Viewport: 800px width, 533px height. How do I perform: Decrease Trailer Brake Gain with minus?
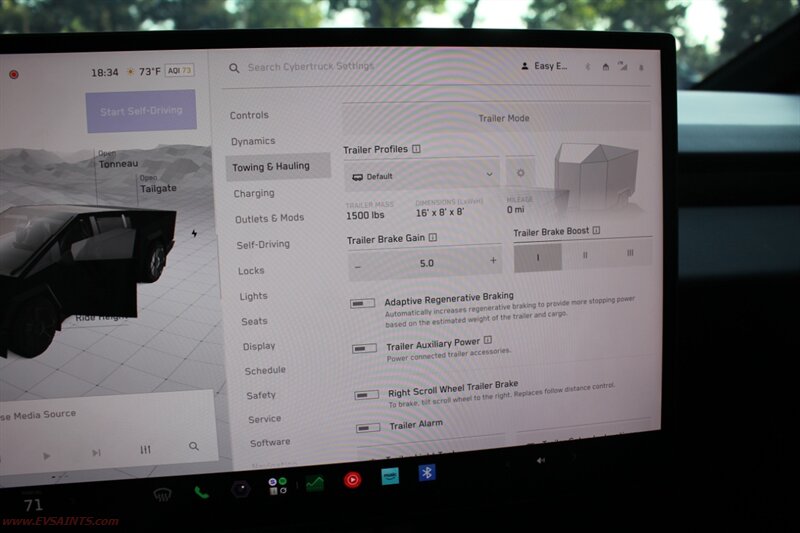click(358, 267)
